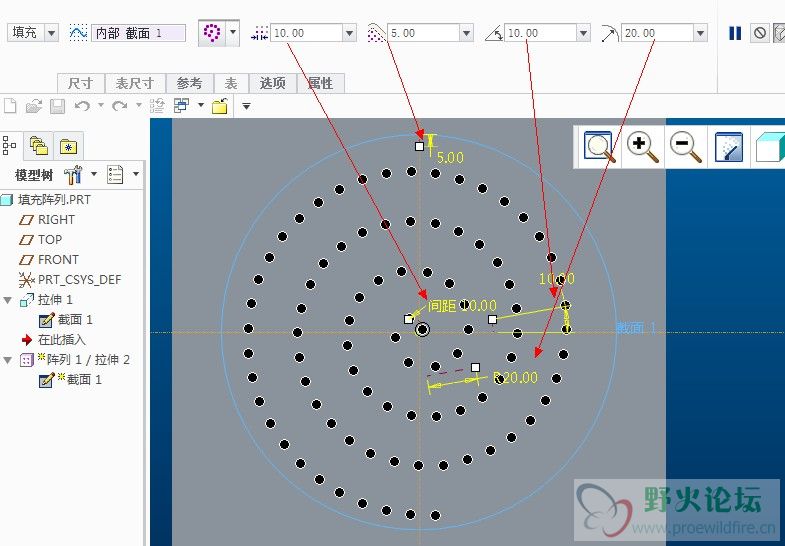Click the Save disk icon
The width and height of the screenshot is (785, 546).
pos(57,106)
